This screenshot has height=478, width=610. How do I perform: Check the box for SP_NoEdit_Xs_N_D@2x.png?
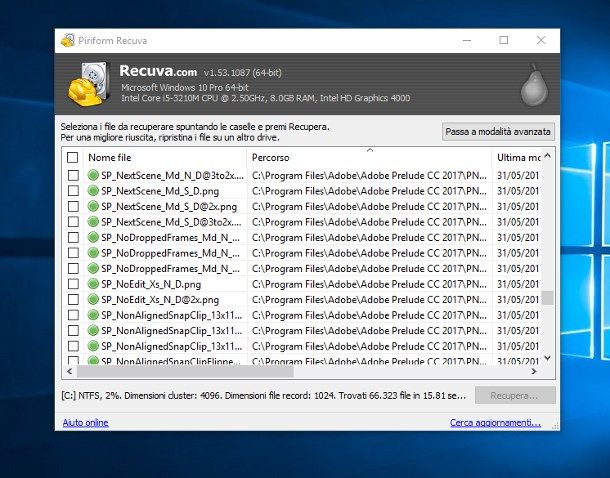pyautogui.click(x=73, y=299)
